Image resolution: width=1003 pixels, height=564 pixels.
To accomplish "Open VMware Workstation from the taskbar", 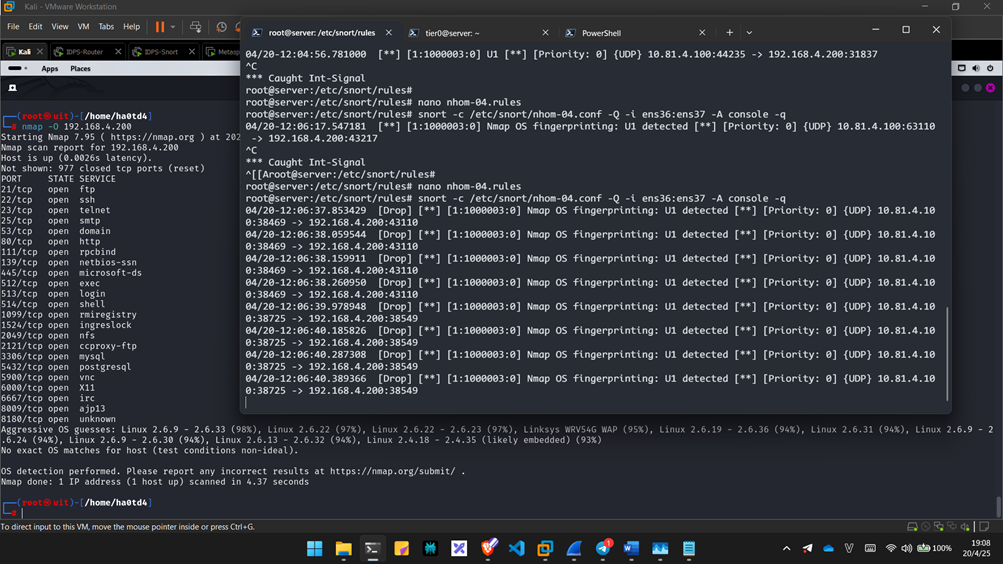I will tap(545, 548).
